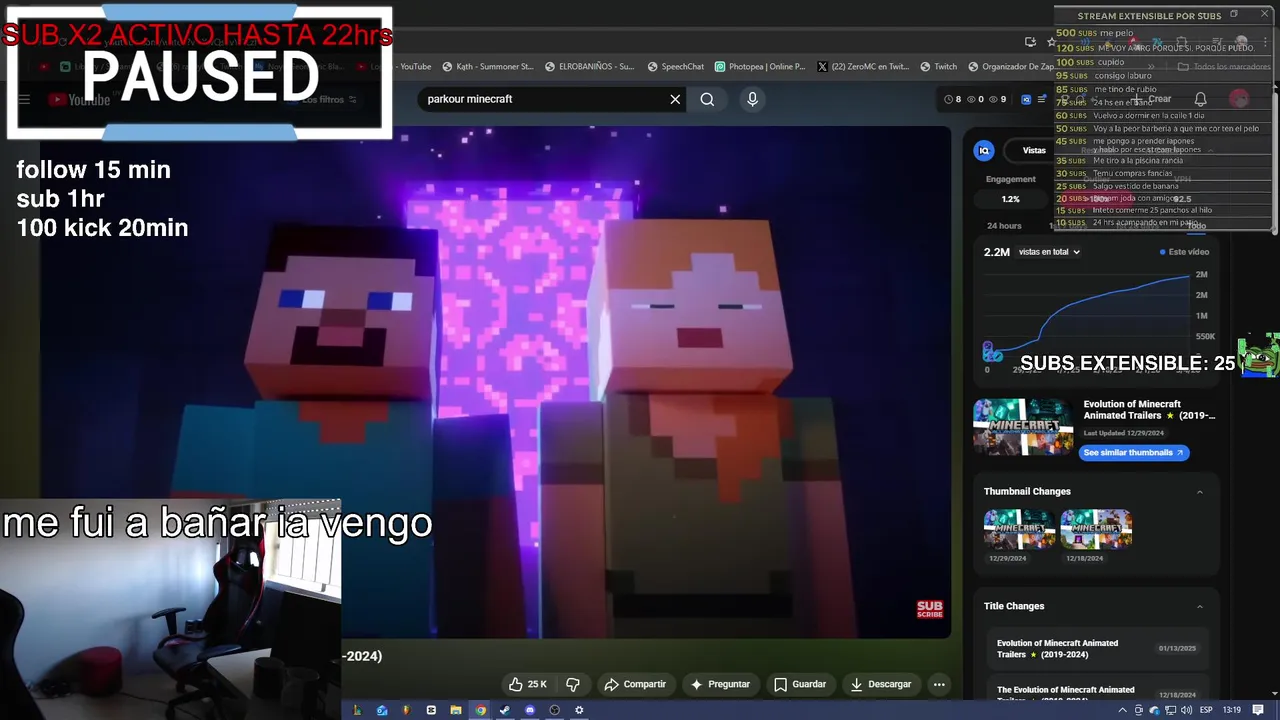
Task: Open the three-dot more actions menu
Action: (x=939, y=684)
